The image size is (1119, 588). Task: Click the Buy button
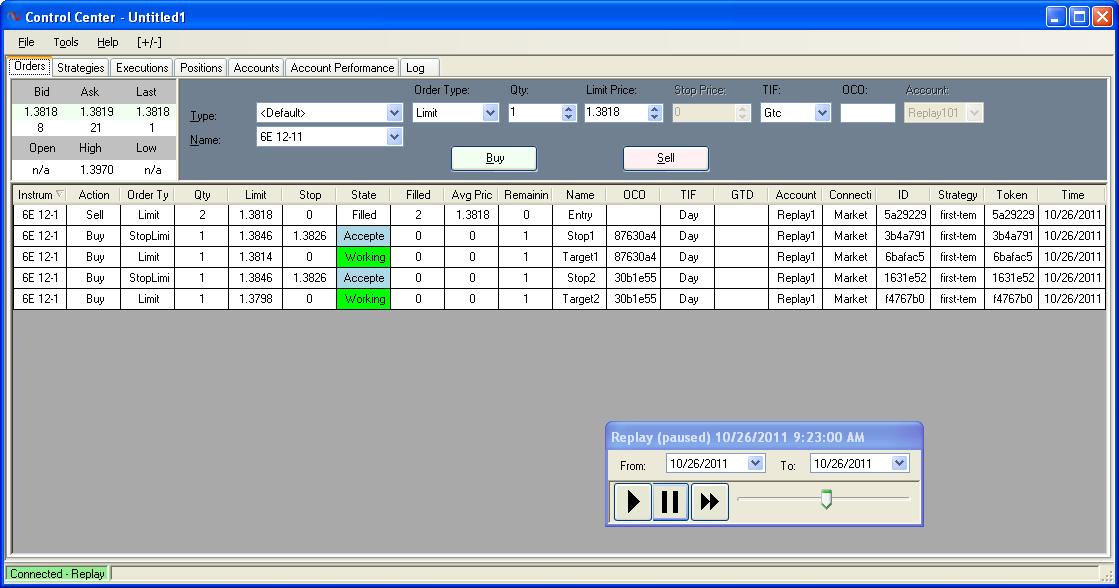(x=494, y=158)
